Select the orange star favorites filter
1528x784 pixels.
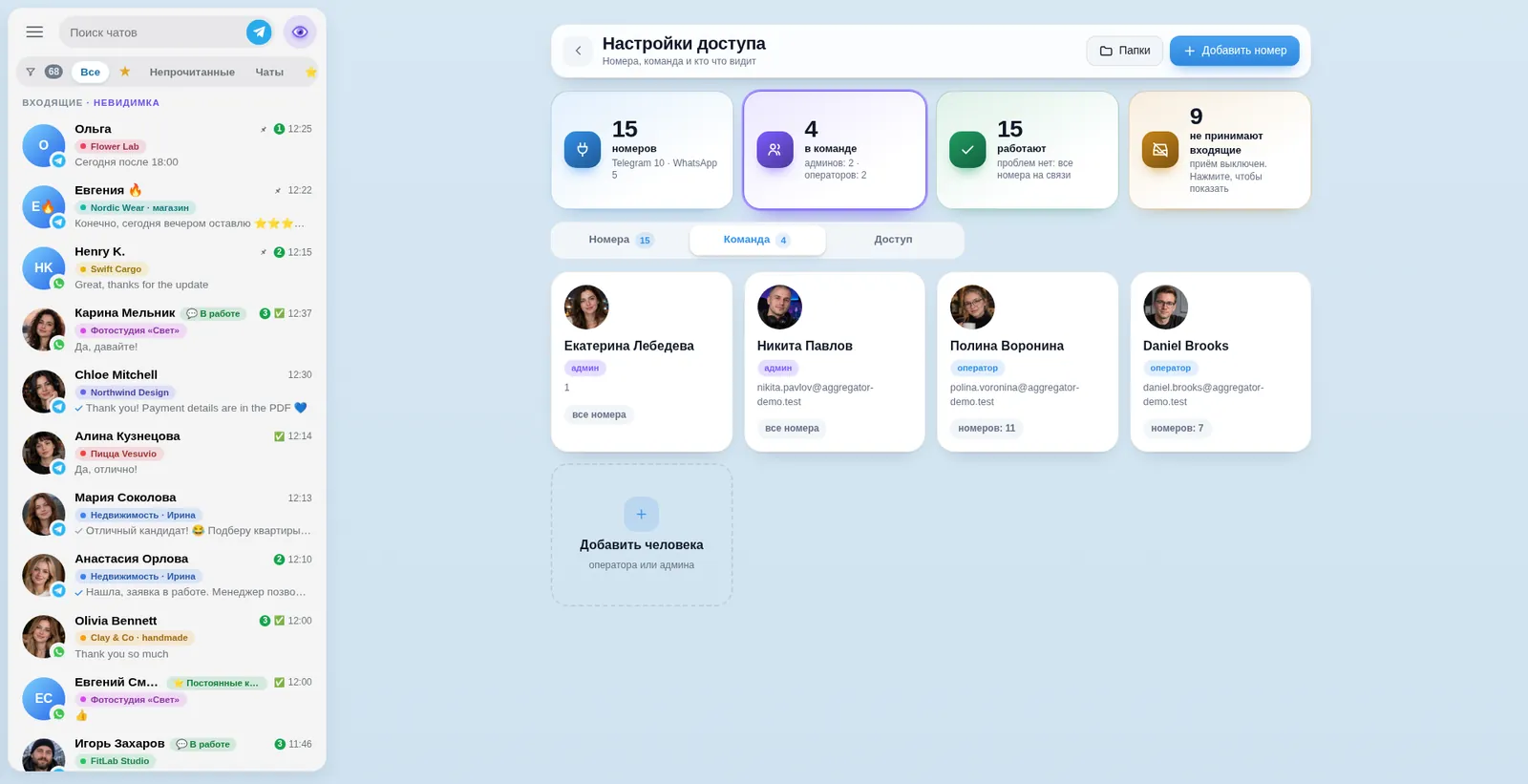(x=125, y=72)
